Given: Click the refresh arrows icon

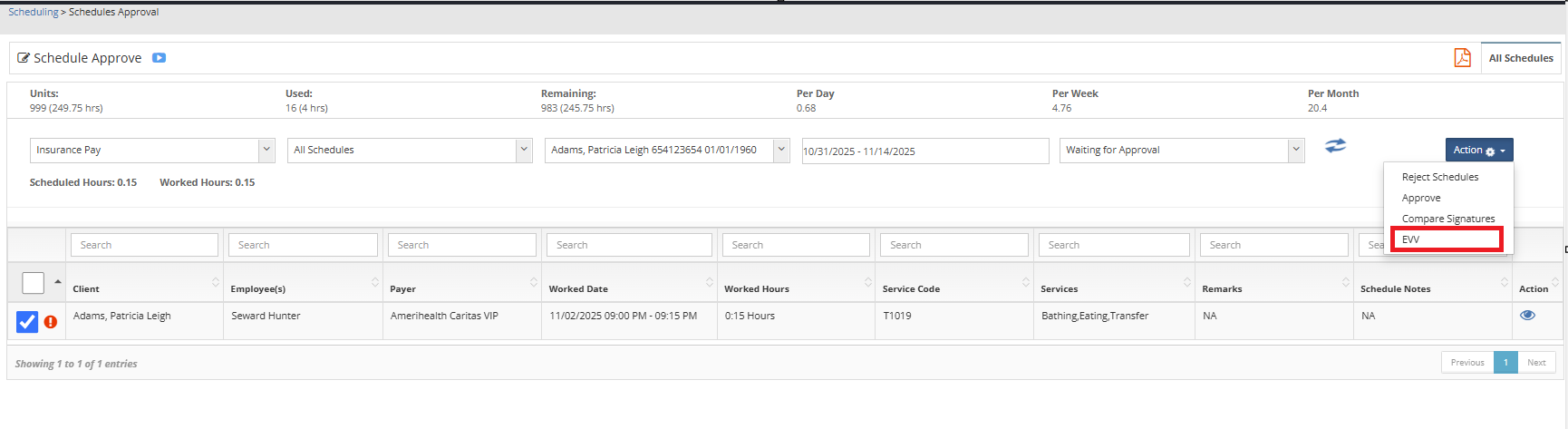Looking at the screenshot, I should [x=1335, y=146].
